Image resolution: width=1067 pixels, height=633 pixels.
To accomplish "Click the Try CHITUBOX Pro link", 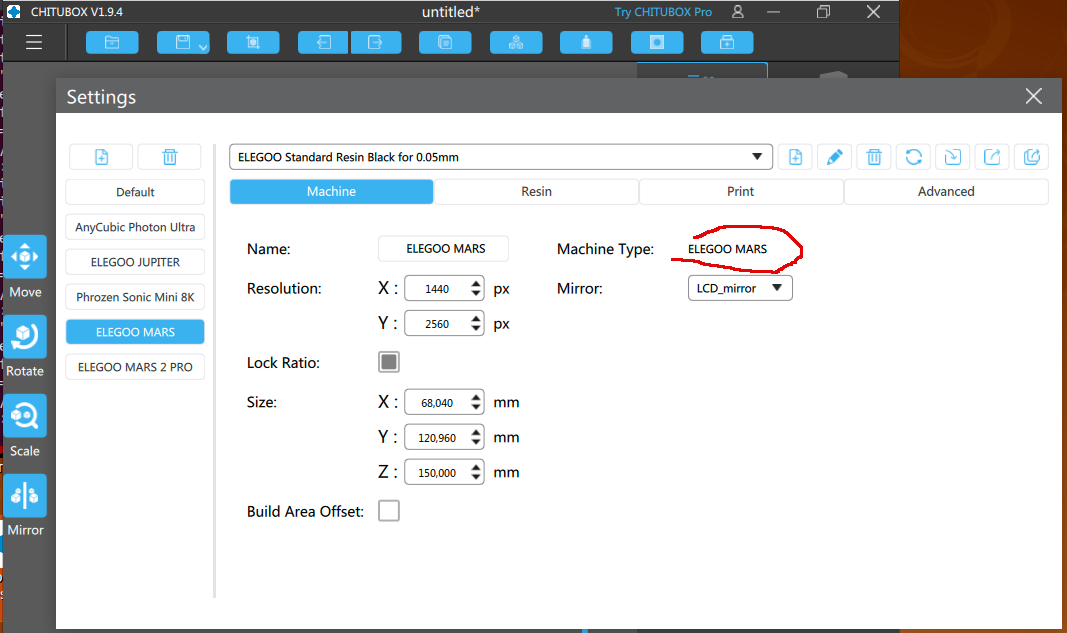I will [x=663, y=12].
